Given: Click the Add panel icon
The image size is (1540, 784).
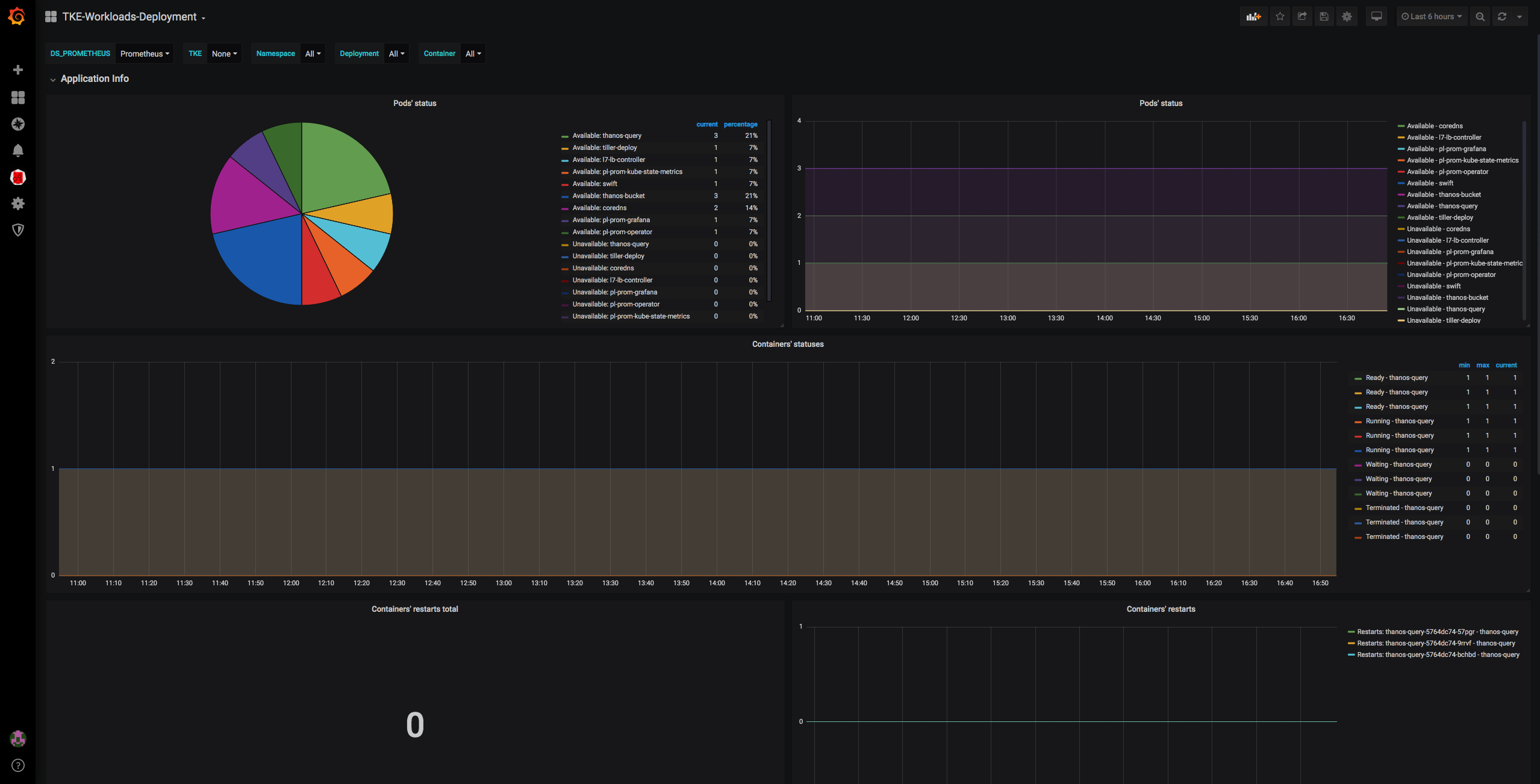Looking at the screenshot, I should point(1253,17).
